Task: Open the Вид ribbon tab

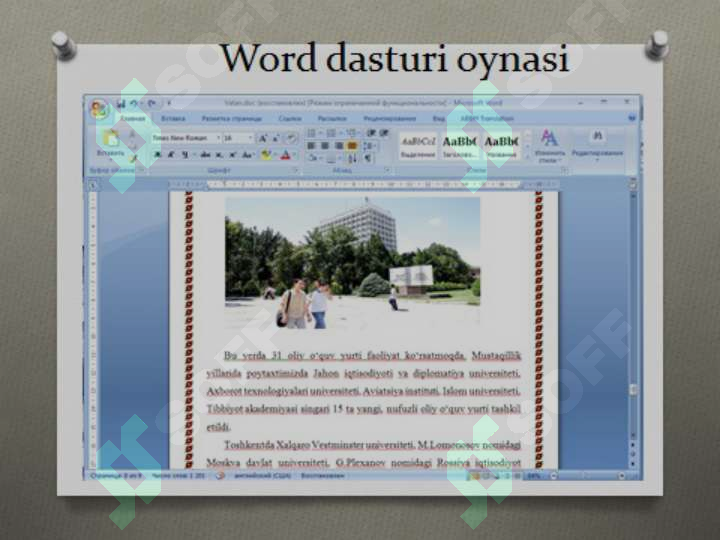Action: tap(439, 118)
